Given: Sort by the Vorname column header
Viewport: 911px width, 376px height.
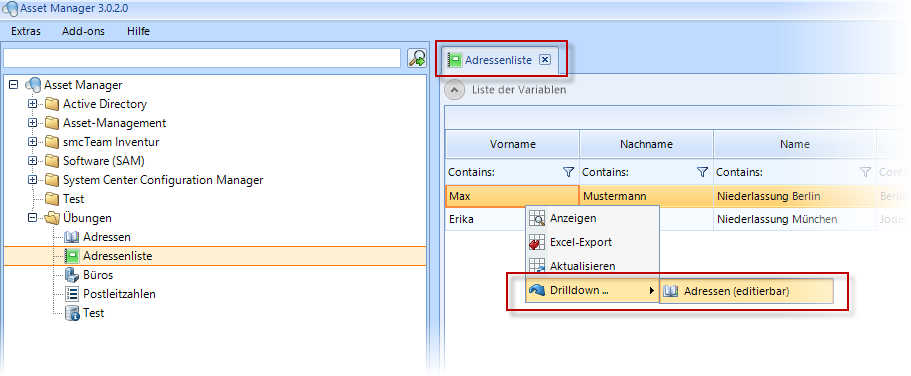Looking at the screenshot, I should [x=512, y=144].
